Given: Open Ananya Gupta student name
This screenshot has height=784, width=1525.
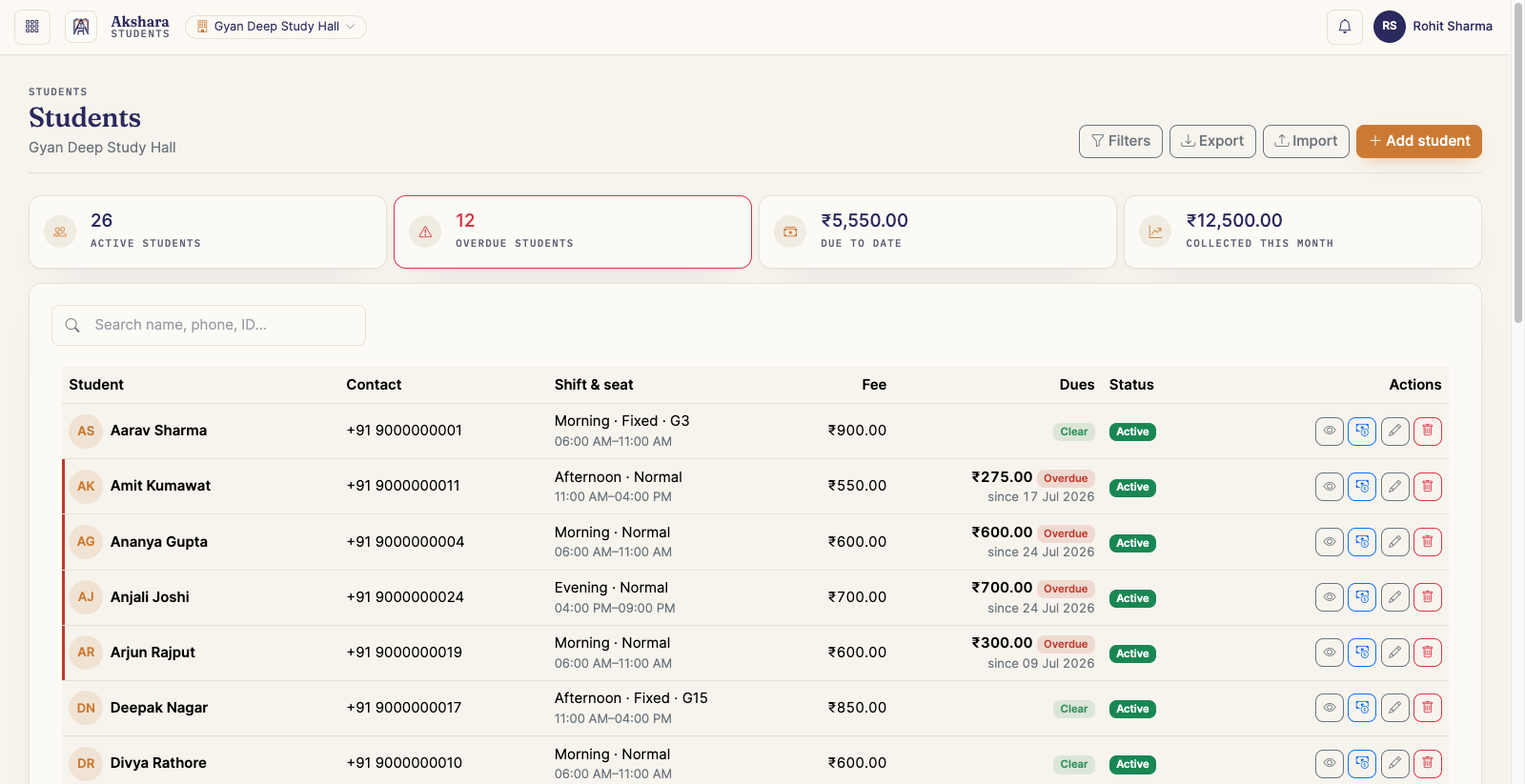Looking at the screenshot, I should [158, 542].
